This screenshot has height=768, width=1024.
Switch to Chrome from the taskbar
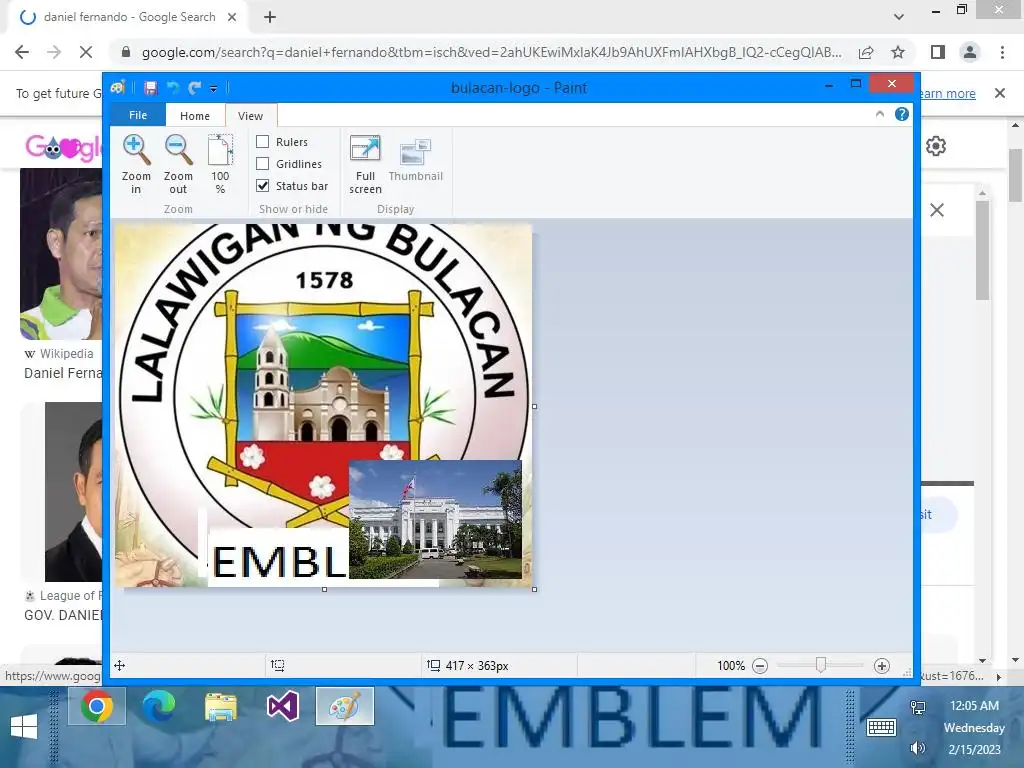coord(97,706)
